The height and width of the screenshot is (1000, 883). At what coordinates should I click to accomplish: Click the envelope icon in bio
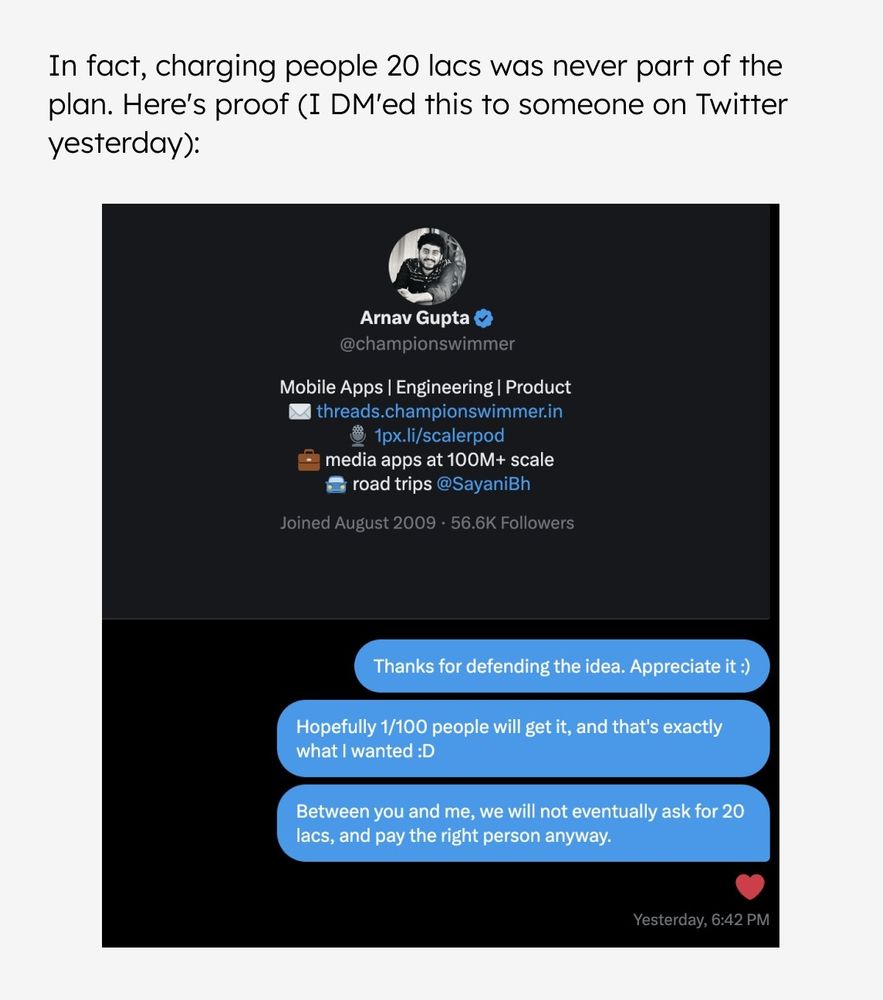coord(300,412)
